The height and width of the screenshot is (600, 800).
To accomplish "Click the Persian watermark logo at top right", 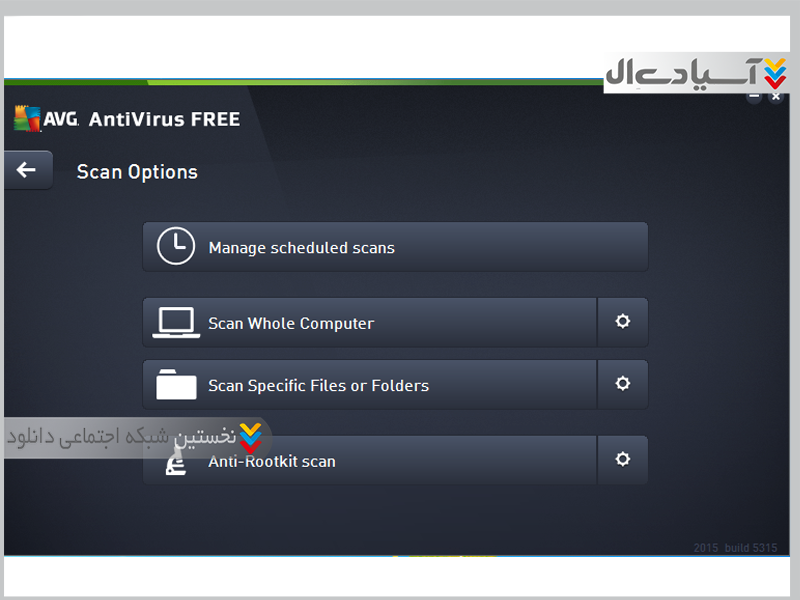I will coord(696,72).
